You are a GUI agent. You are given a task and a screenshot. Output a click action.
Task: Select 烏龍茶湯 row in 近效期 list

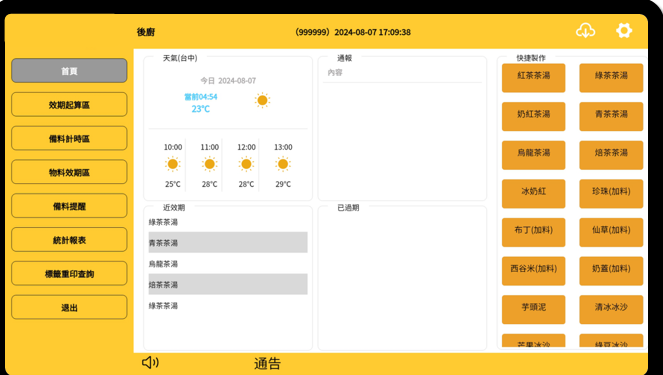click(x=228, y=263)
